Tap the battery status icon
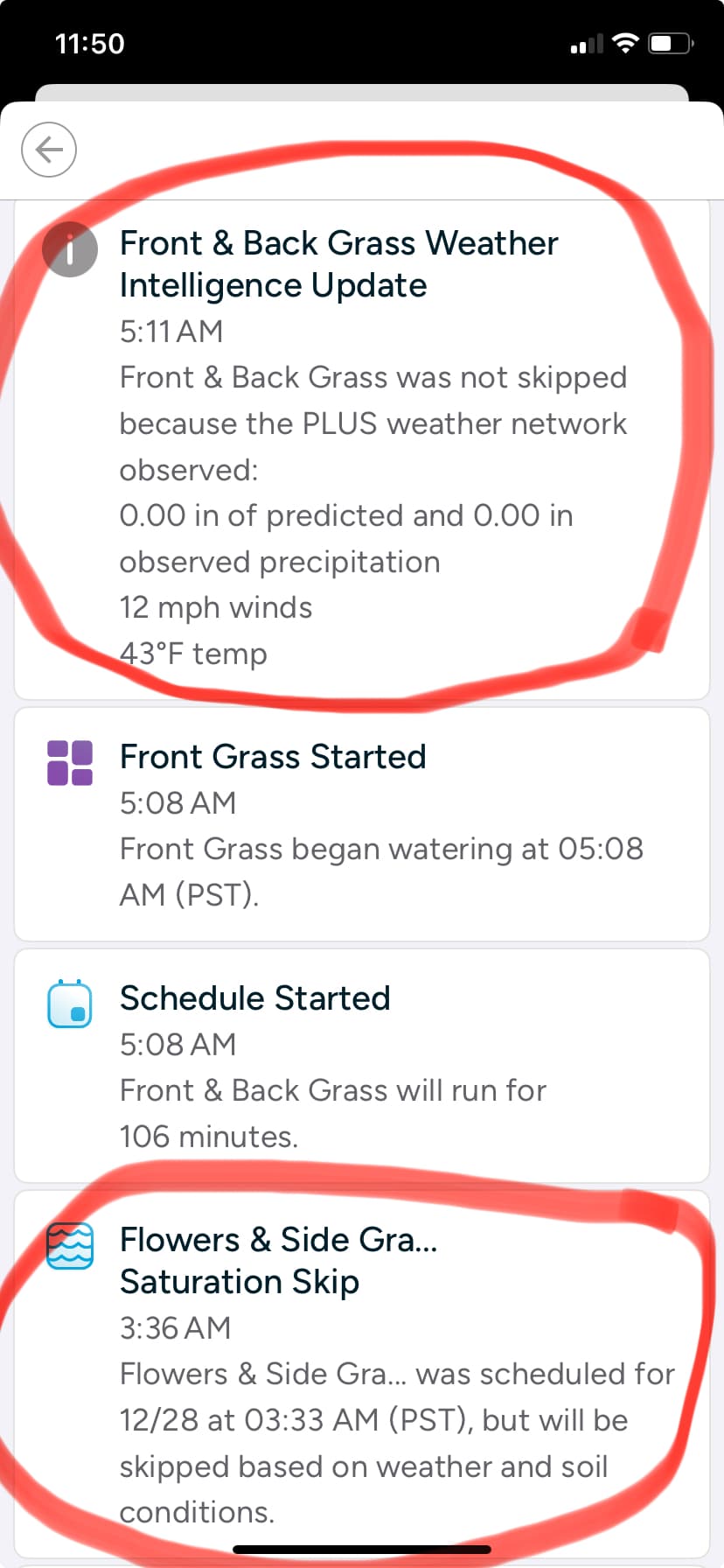This screenshot has height=1568, width=724. tap(671, 43)
